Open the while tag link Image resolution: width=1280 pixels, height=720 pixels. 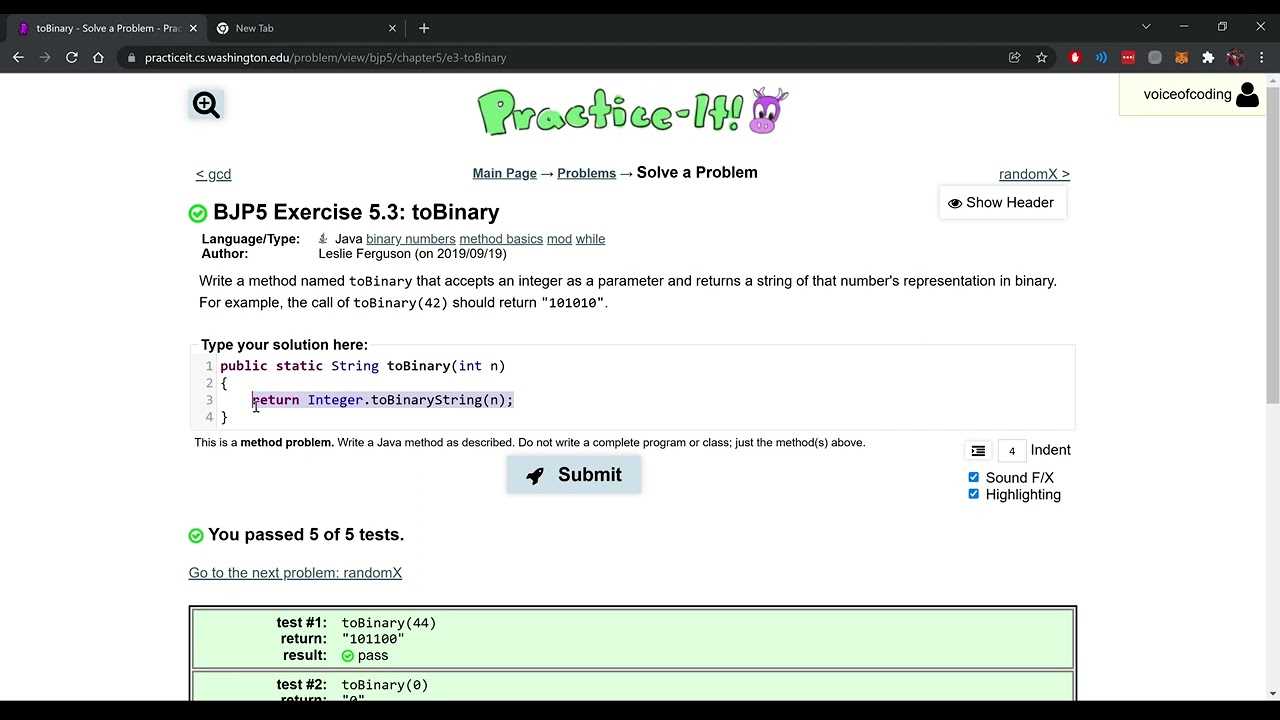click(x=590, y=239)
